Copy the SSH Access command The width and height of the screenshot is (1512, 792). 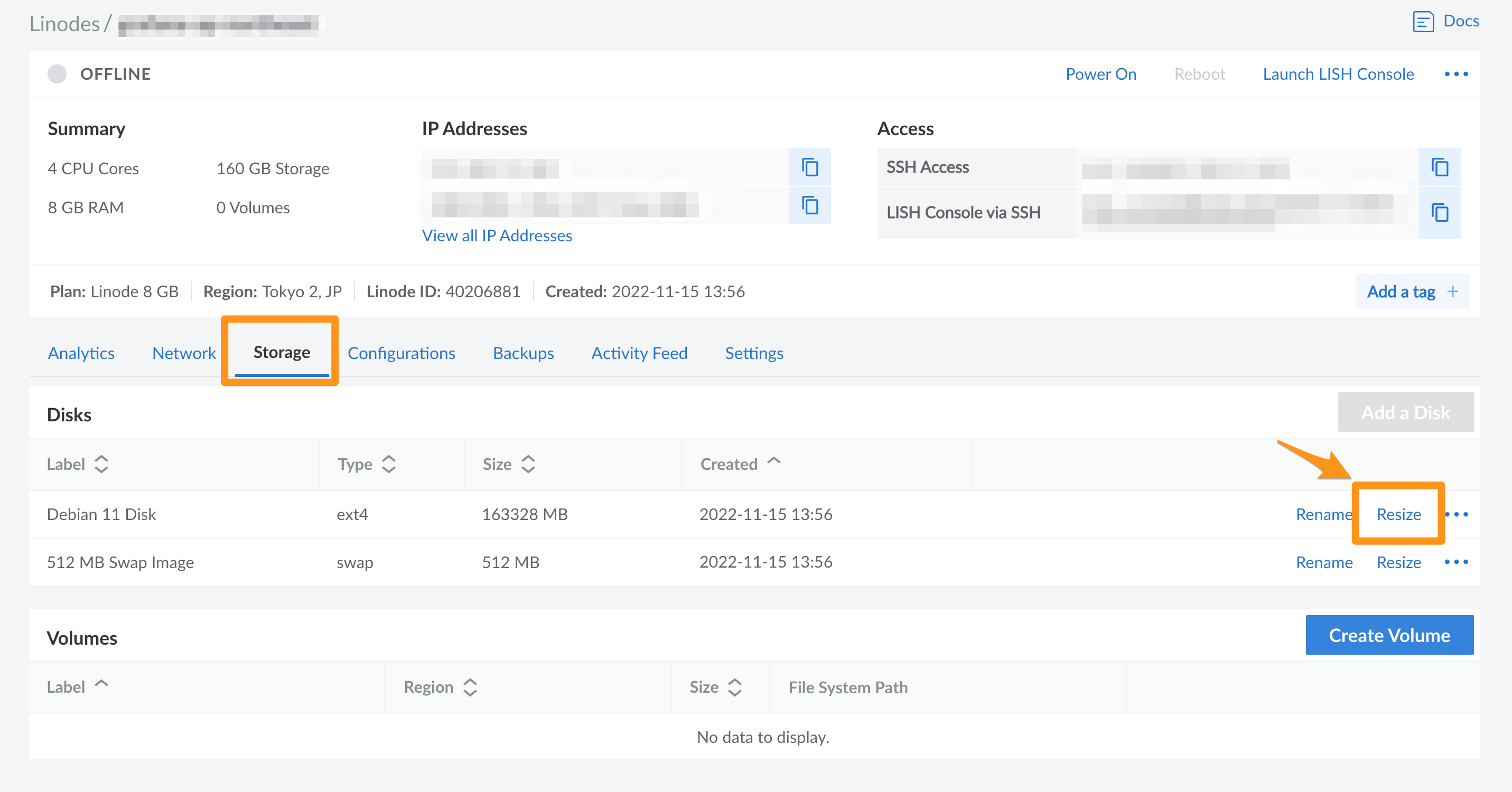coord(1439,168)
